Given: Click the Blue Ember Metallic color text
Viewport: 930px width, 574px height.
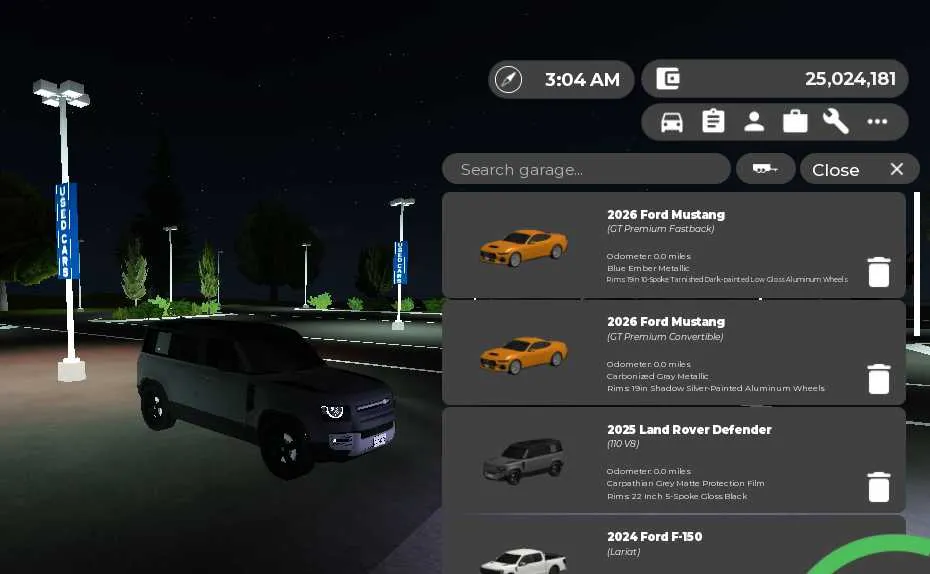Looking at the screenshot, I should click(648, 268).
